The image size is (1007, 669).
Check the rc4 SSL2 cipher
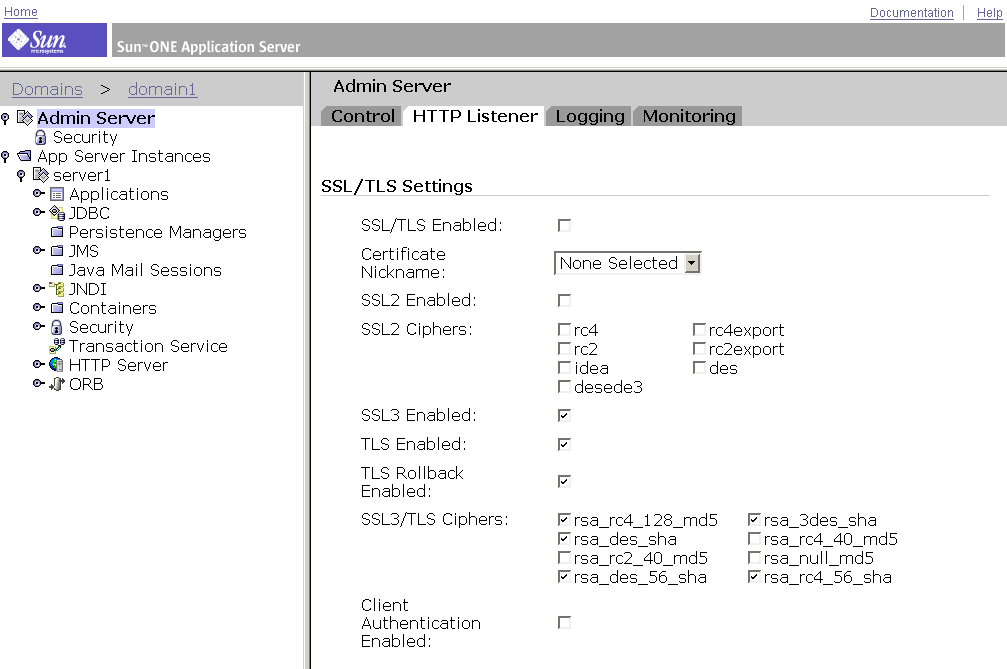click(x=565, y=330)
